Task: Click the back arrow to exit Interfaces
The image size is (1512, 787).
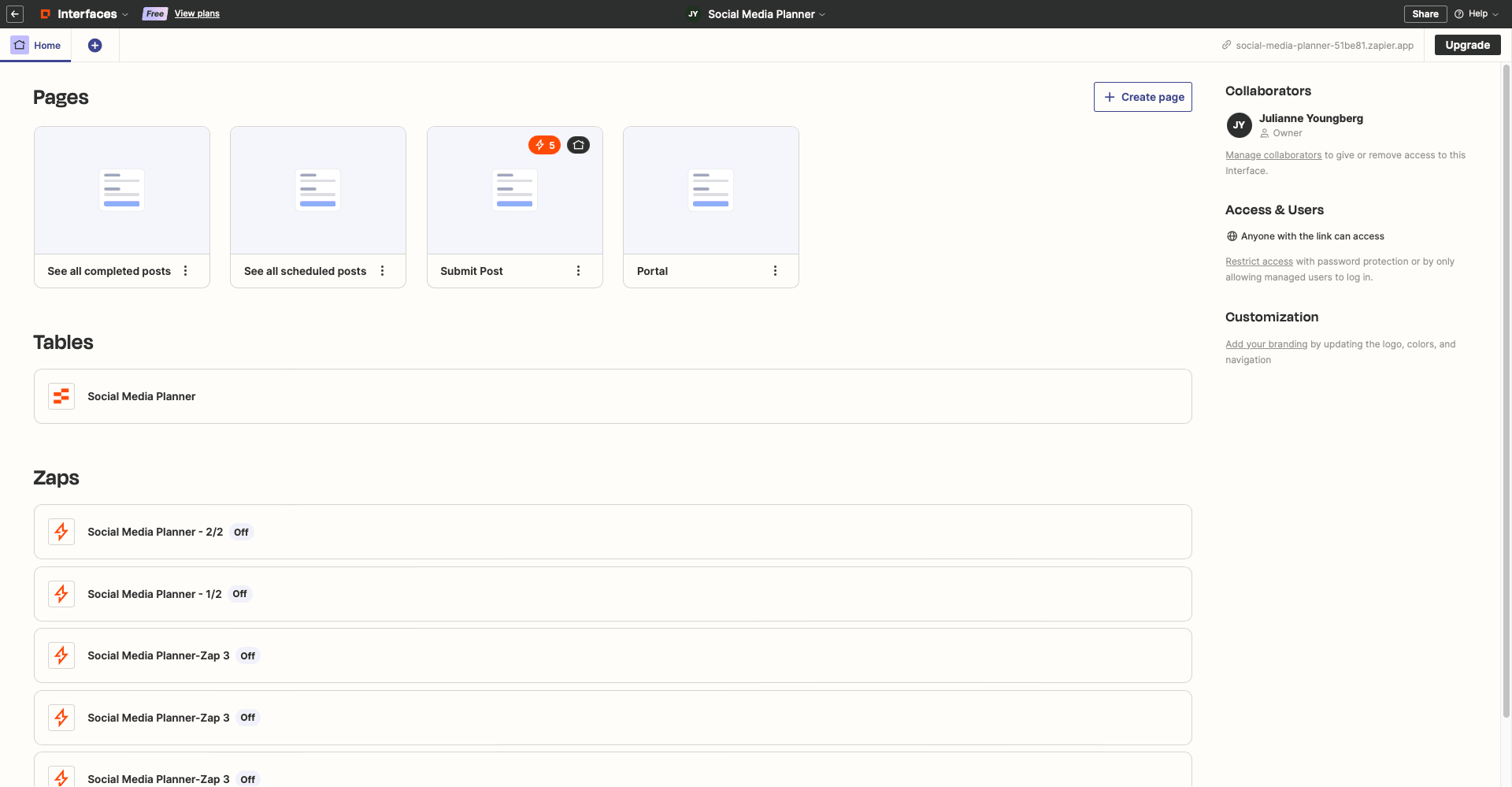Action: click(x=15, y=14)
